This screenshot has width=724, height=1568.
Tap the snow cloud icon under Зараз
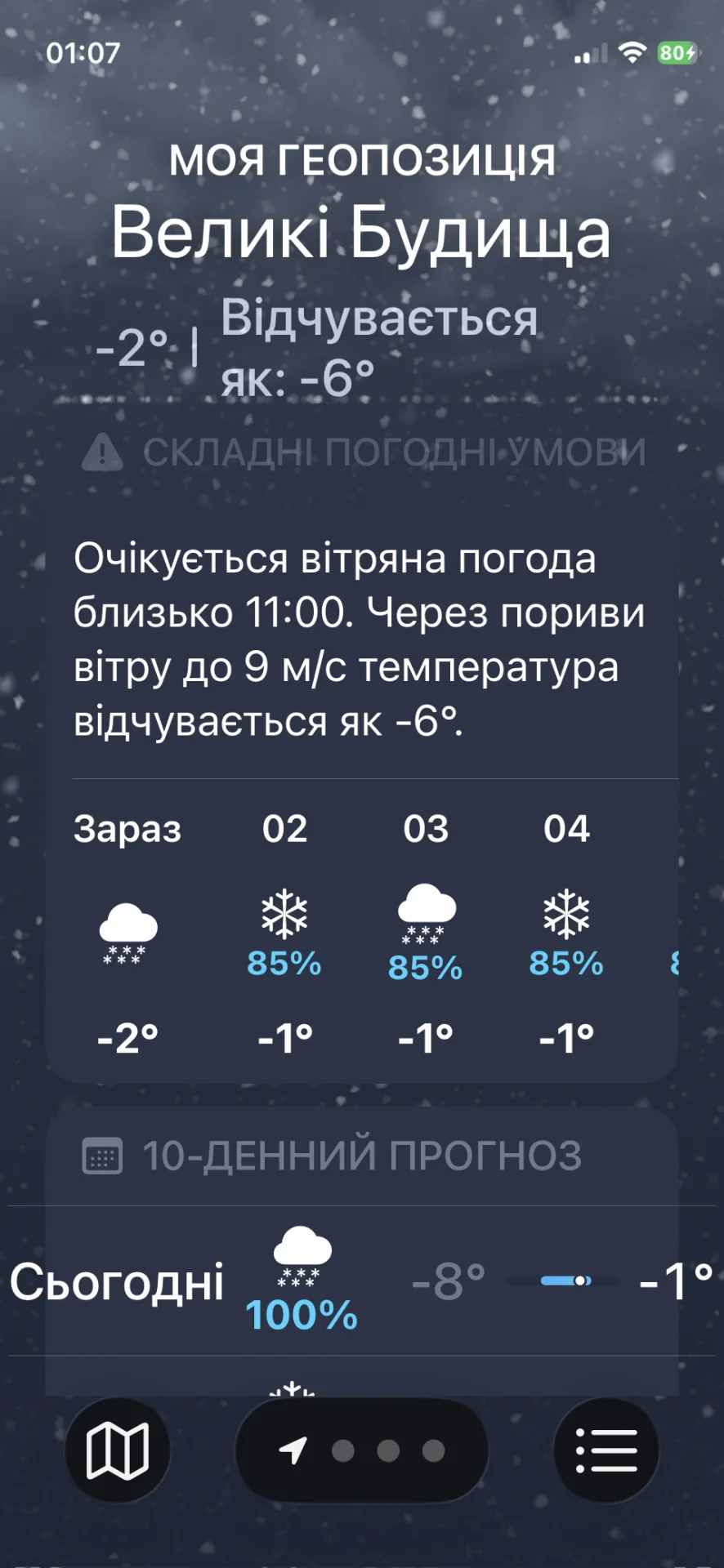pos(127,933)
